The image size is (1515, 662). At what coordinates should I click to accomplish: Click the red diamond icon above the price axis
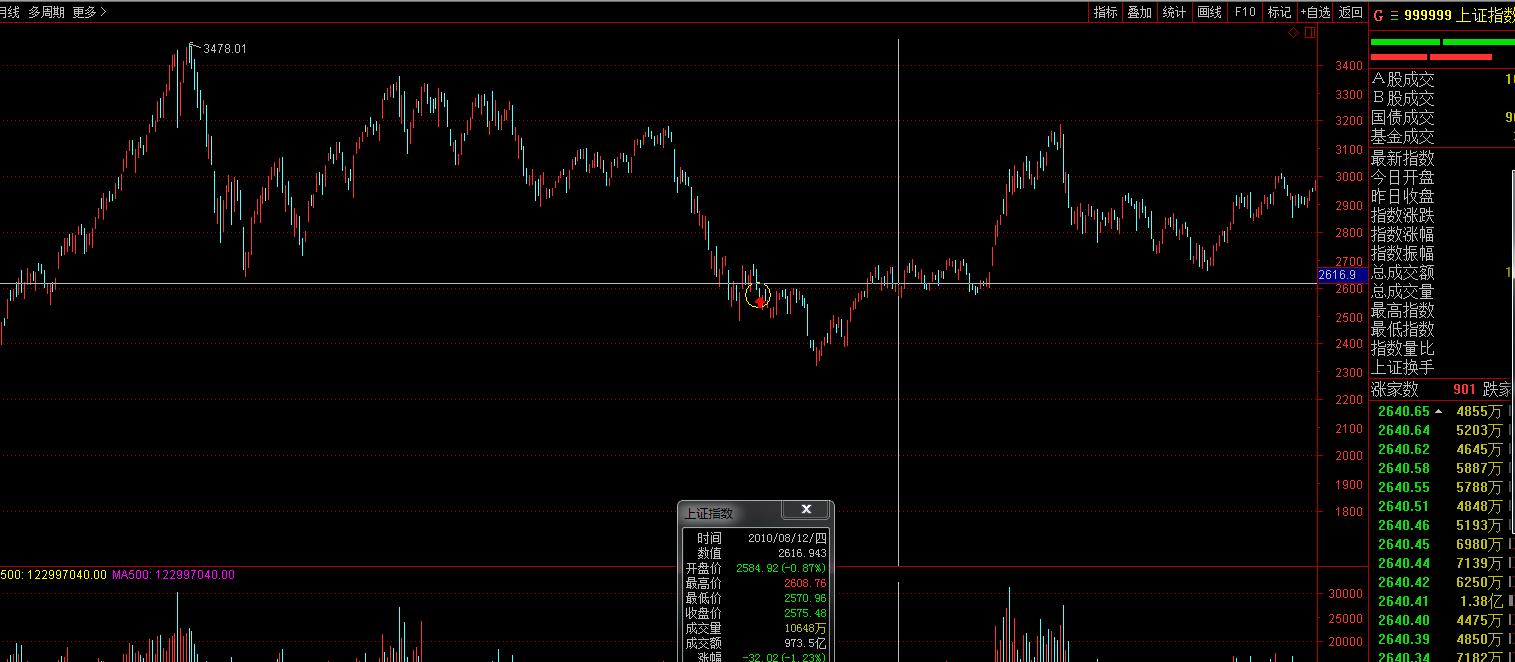[1293, 33]
